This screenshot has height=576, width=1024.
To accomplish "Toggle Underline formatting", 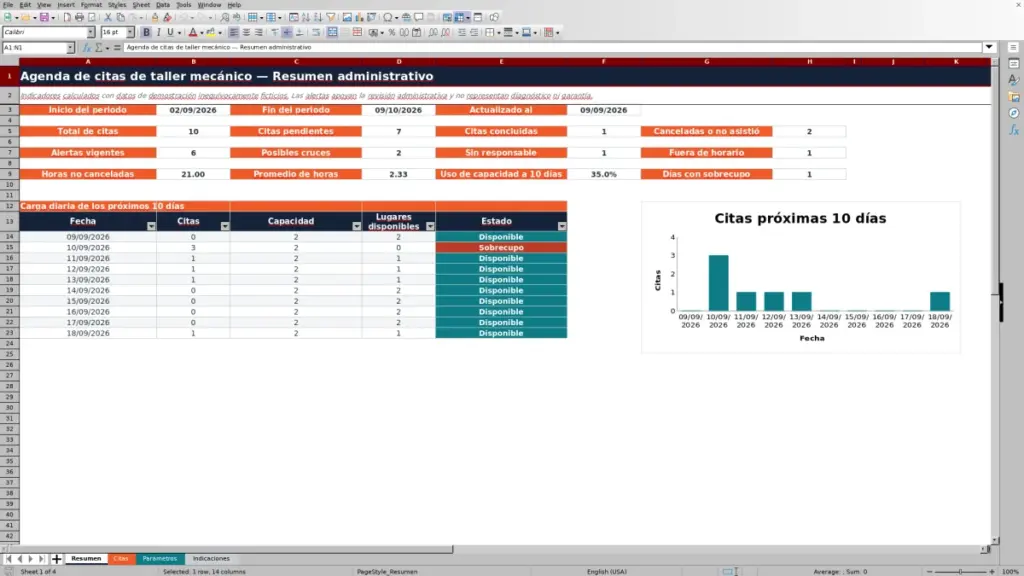I will tap(170, 33).
